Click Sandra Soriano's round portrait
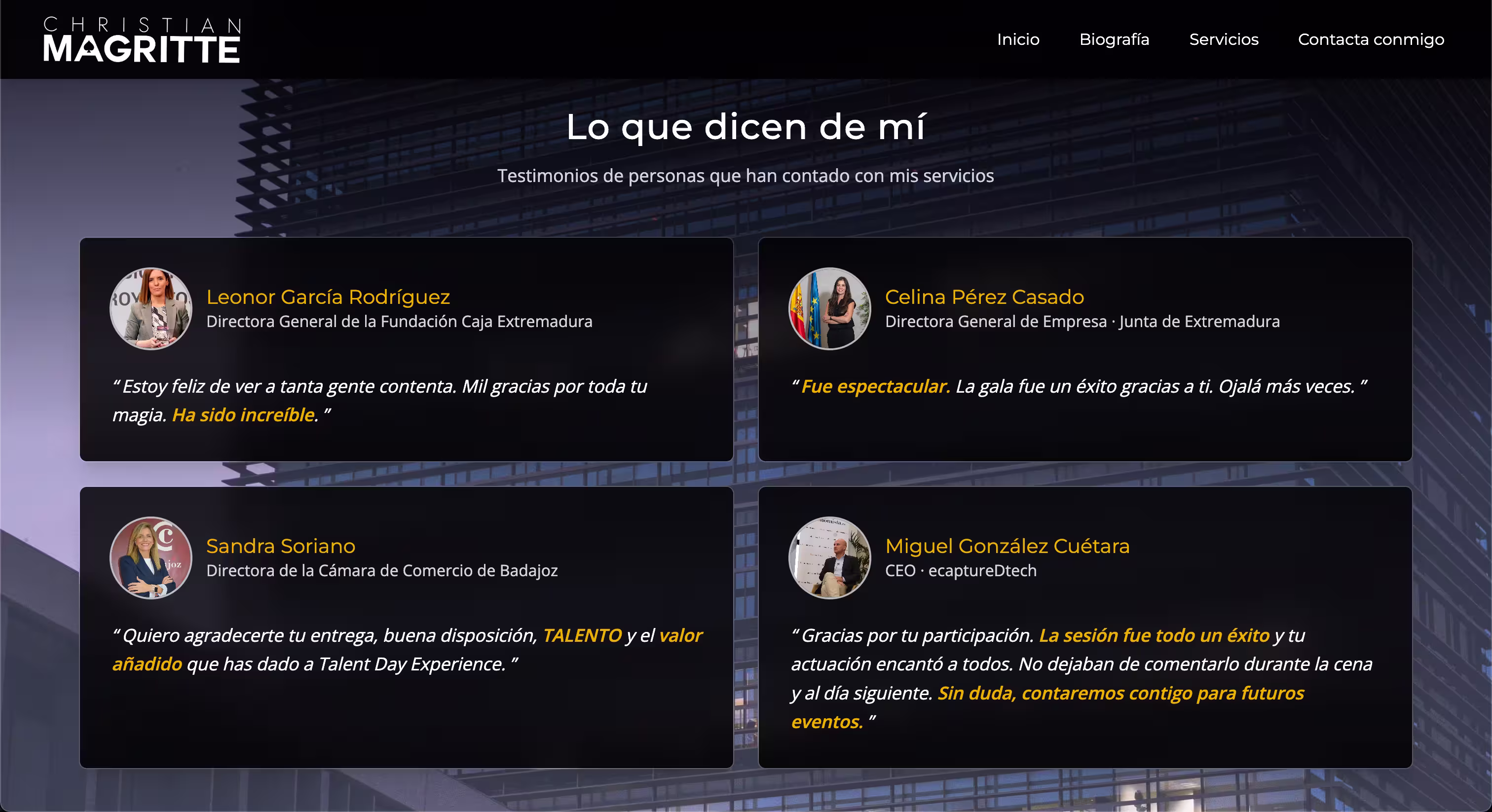The height and width of the screenshot is (812, 1492). (x=151, y=558)
